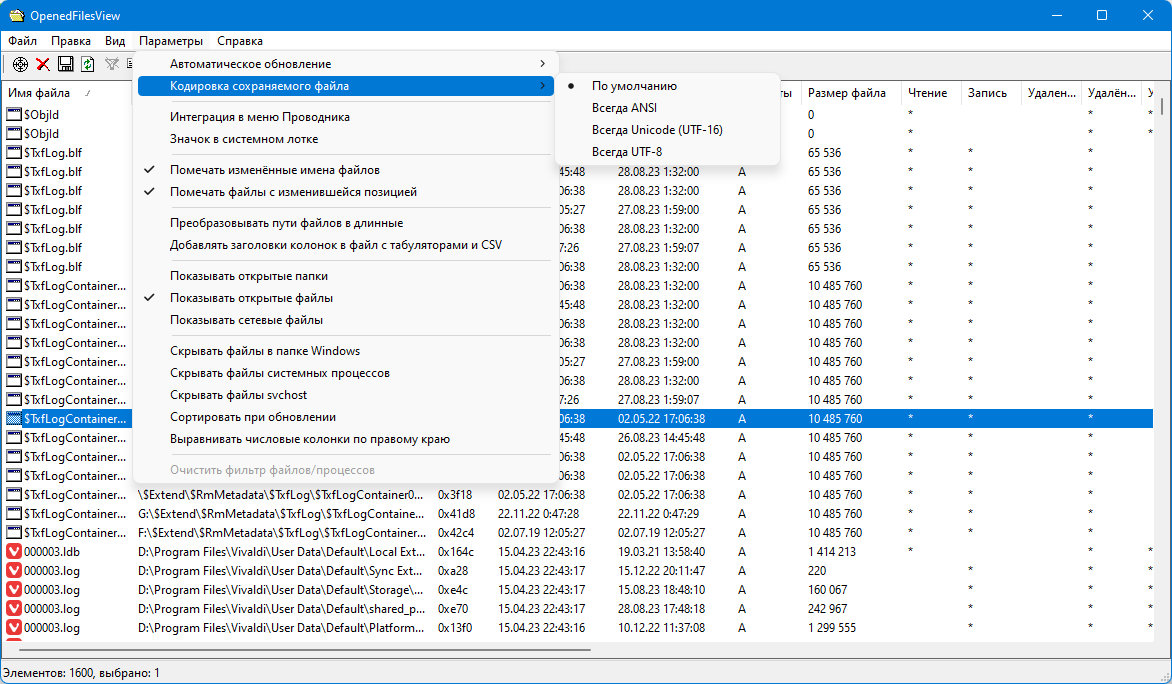Click the file icon next to the highlighted $TxfLogContainer row
1172x684 pixels.
coord(14,418)
